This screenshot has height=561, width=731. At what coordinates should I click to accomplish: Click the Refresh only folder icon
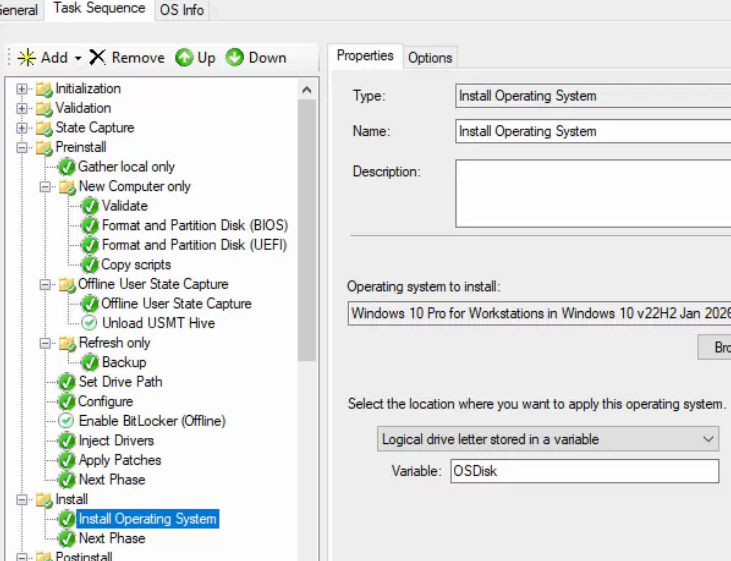pos(68,344)
